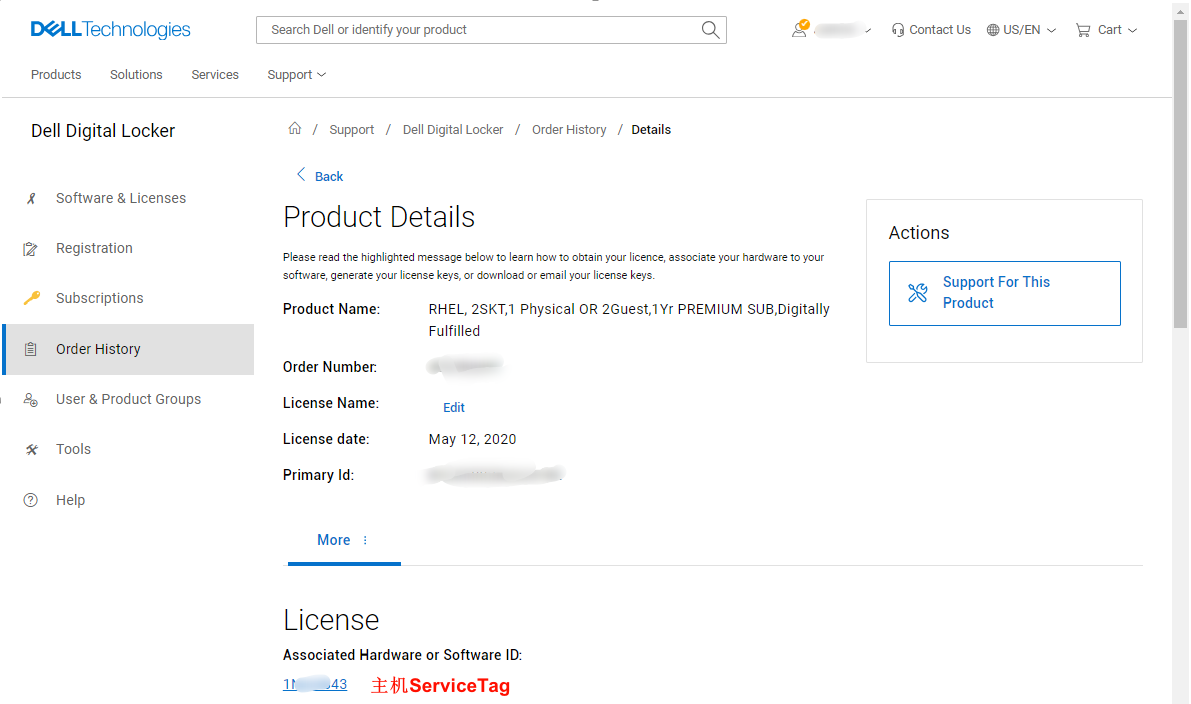Click the home icon in the breadcrumb
The height and width of the screenshot is (704, 1191).
coord(295,128)
